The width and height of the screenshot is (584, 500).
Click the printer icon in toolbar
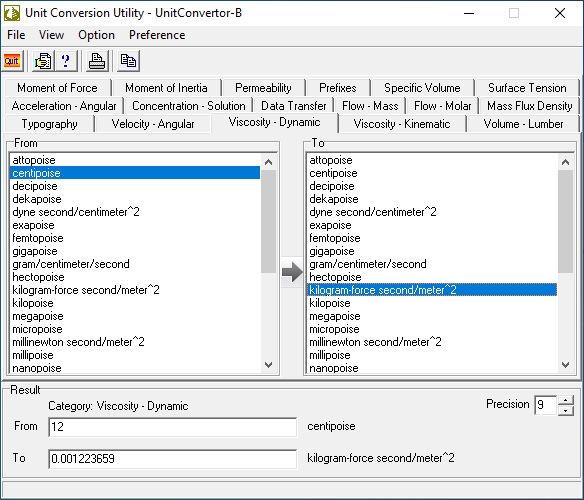[97, 61]
